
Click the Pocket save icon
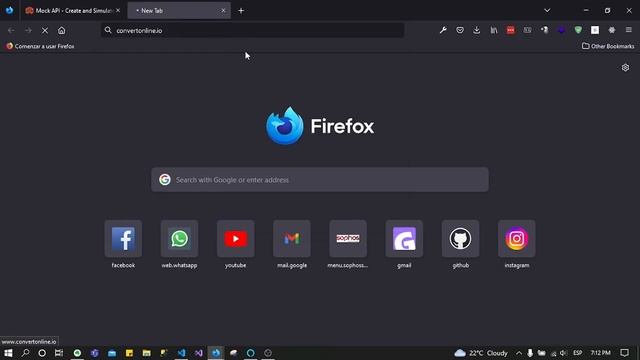(460, 30)
